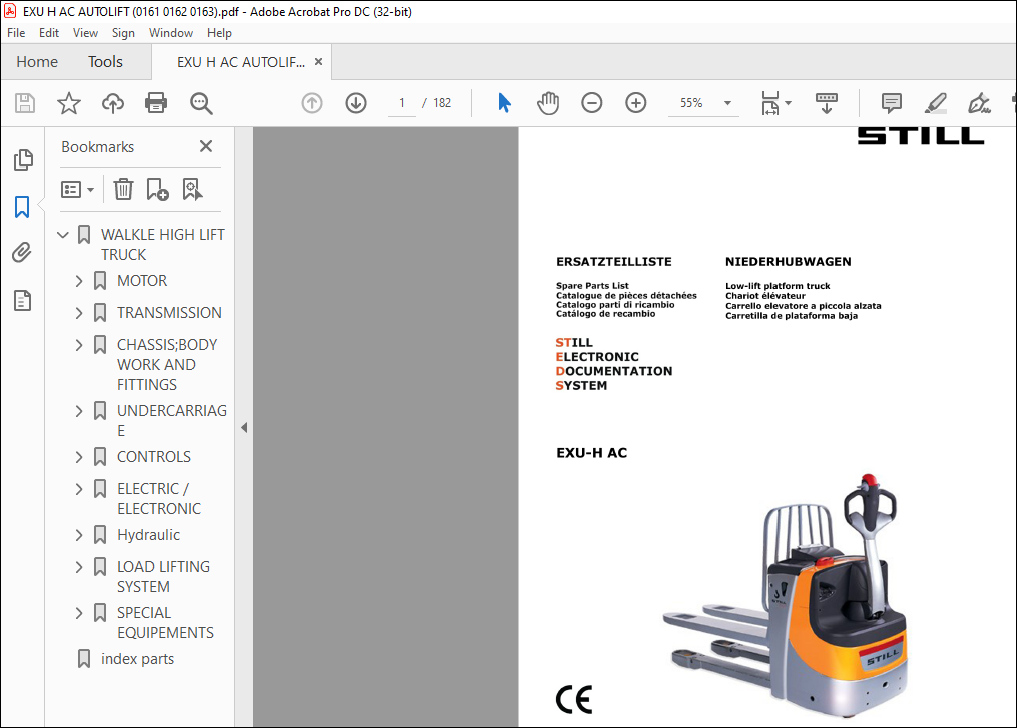Viewport: 1017px width, 728px height.
Task: Click the find current bookmark icon
Action: [193, 189]
